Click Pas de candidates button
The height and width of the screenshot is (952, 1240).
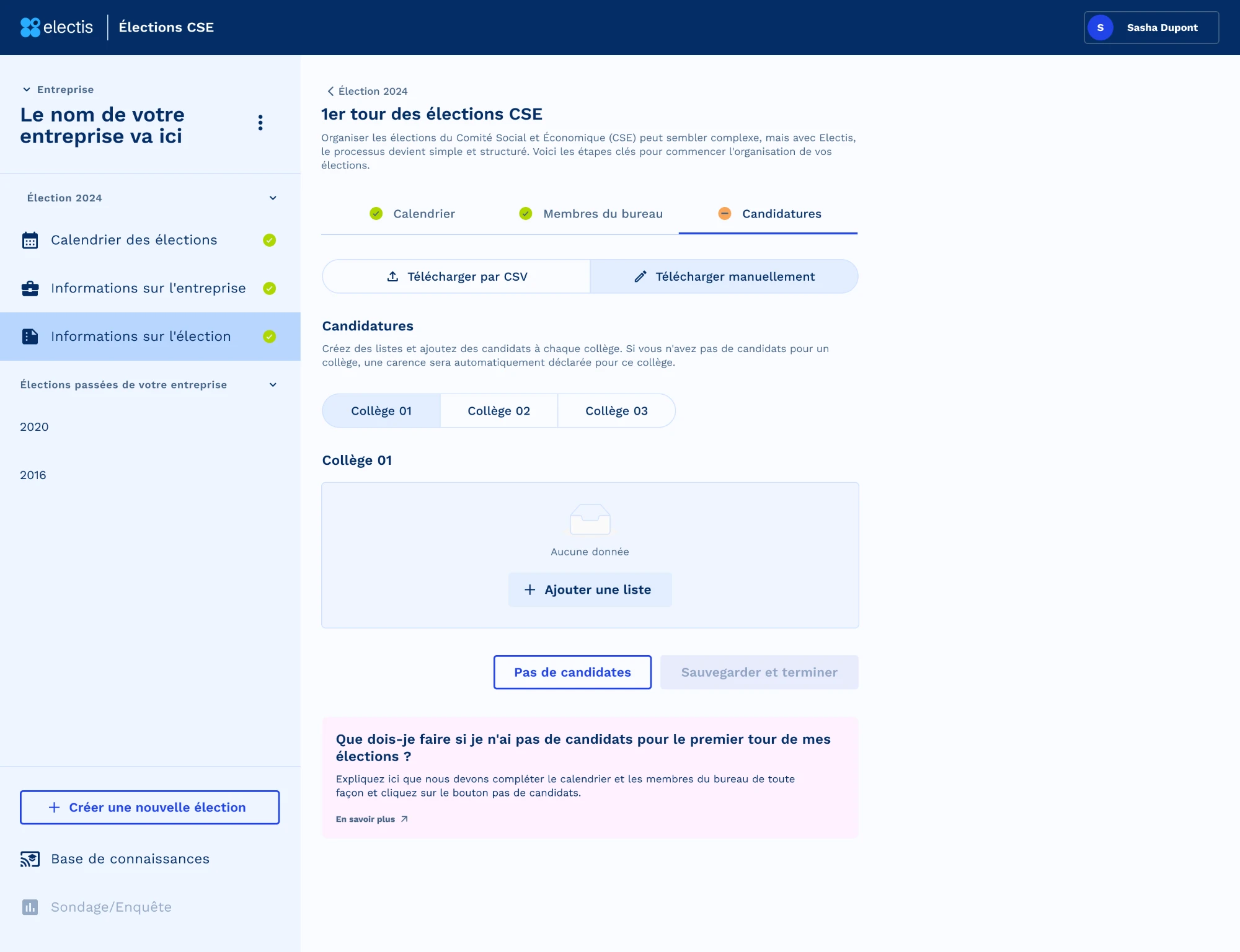(x=572, y=672)
